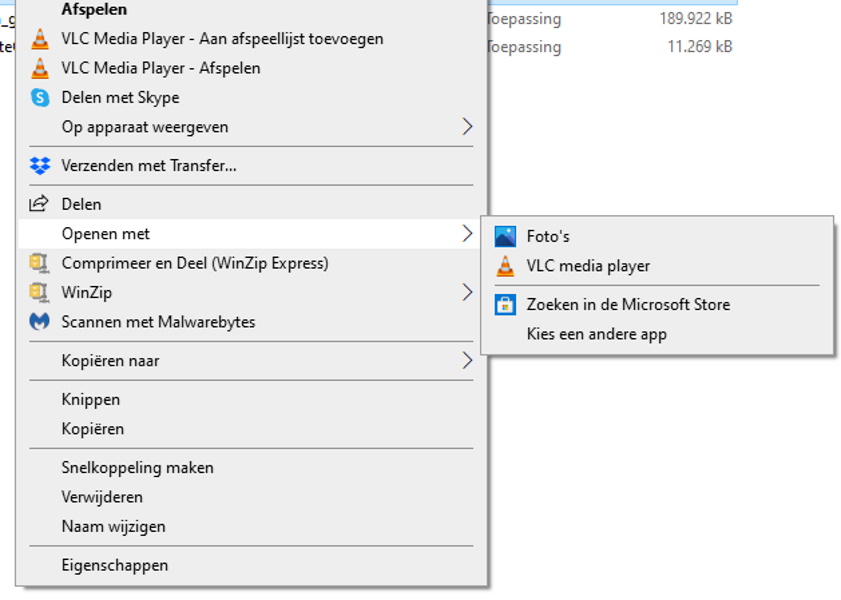Select 'VLC Media Player - Afspelen' entry
Viewport: 841px width, 600px height.
[x=252, y=69]
